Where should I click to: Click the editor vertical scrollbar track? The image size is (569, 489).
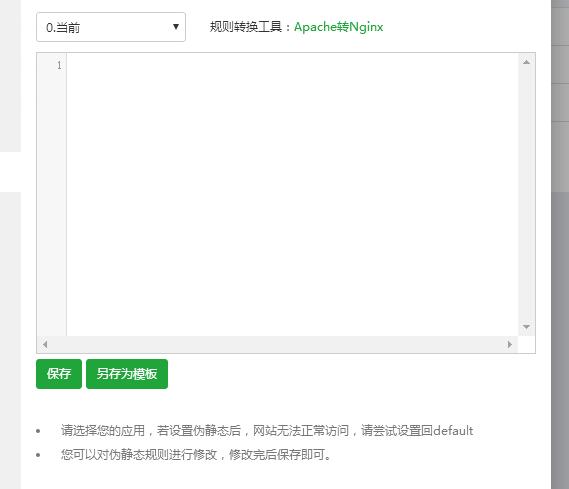pyautogui.click(x=526, y=194)
